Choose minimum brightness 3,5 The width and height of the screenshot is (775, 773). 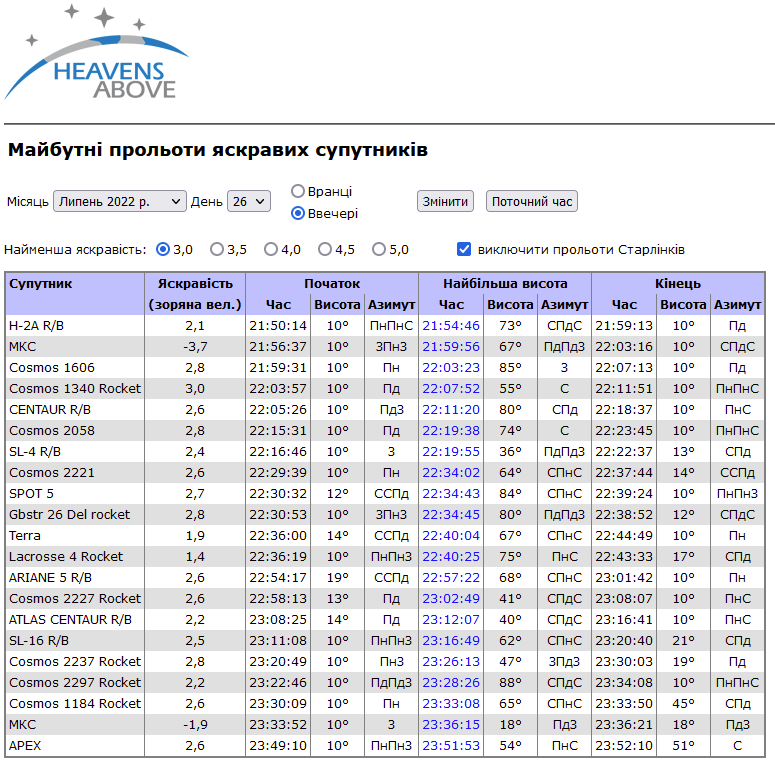pyautogui.click(x=217, y=249)
